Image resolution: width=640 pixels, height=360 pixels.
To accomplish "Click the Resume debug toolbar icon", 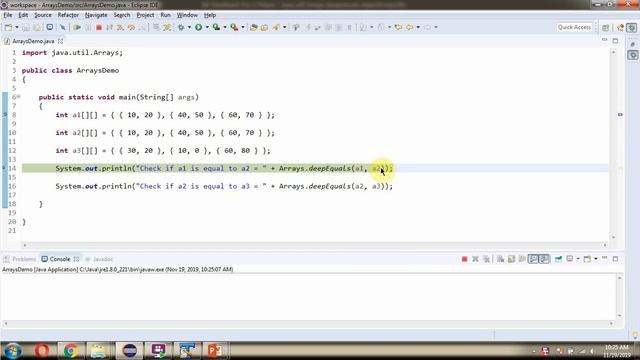I will coord(77,27).
